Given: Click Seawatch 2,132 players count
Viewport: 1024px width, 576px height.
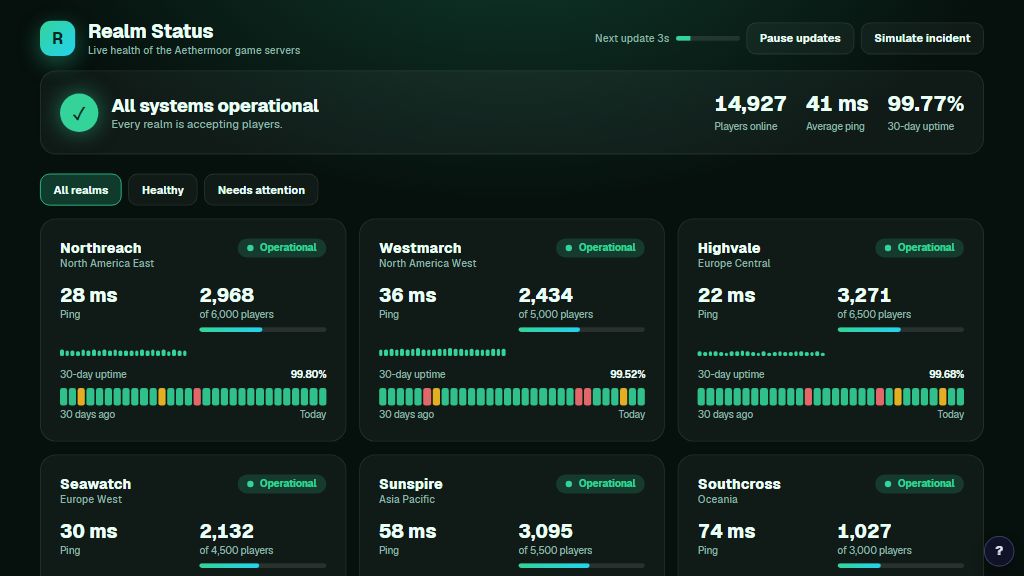Looking at the screenshot, I should (x=227, y=531).
